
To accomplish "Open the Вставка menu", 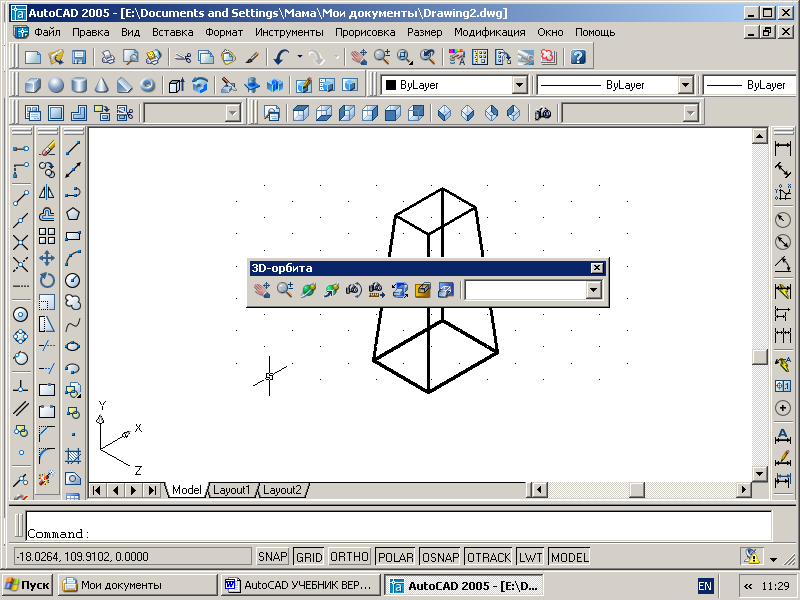I will pyautogui.click(x=172, y=32).
